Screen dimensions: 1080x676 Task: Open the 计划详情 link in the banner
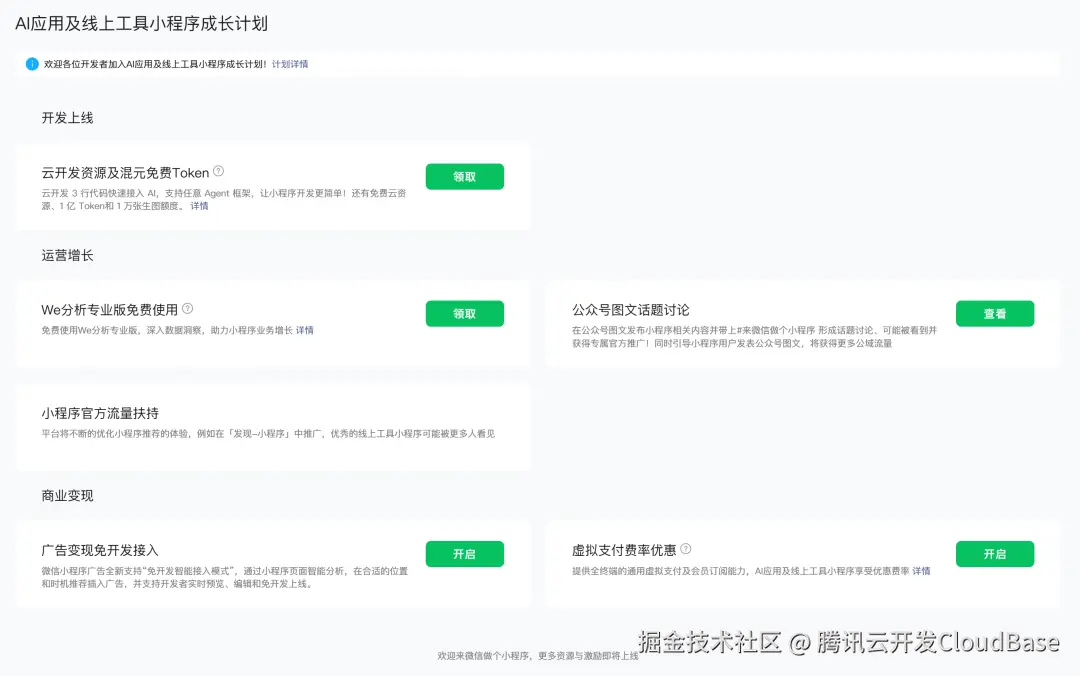coord(293,63)
